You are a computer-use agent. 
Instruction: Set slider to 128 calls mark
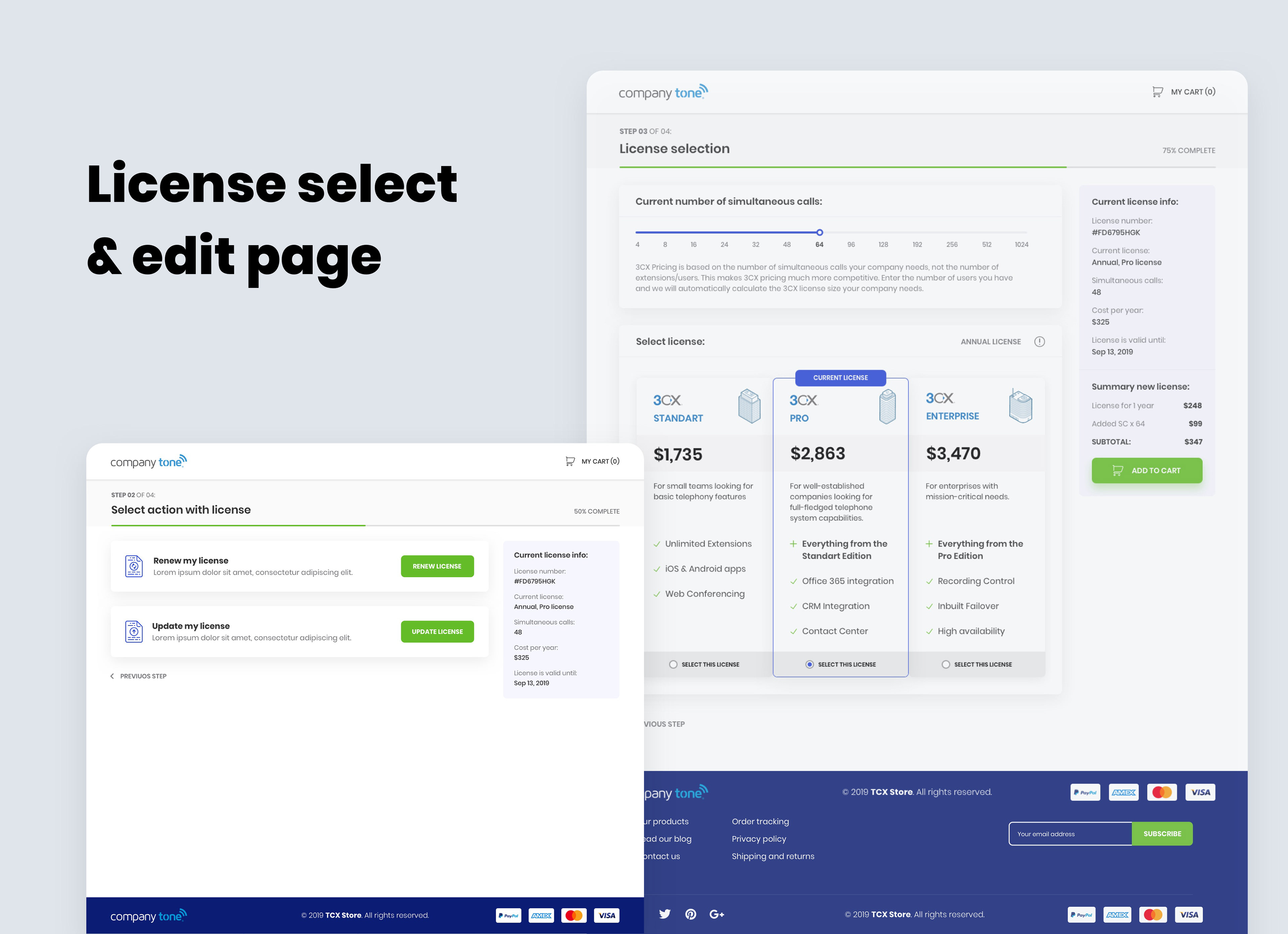tap(883, 244)
